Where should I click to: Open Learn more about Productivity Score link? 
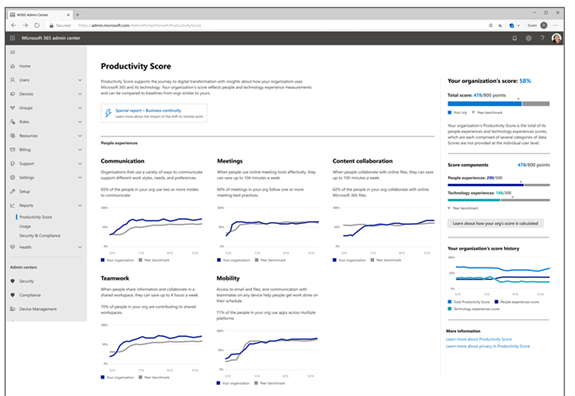479,339
